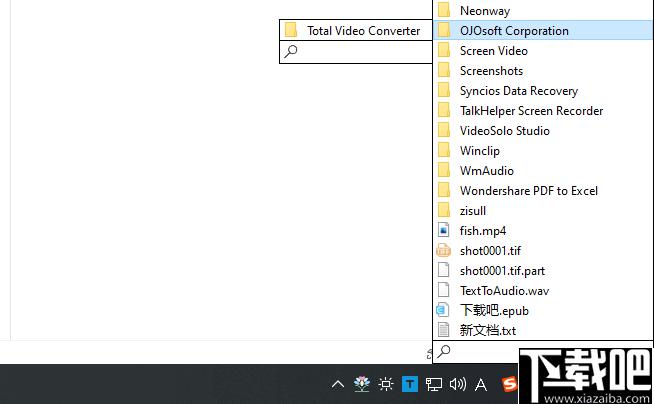Screen dimensions: 654x404
Task: Click the TalkHelper Screen Recorder folder icon
Action: click(x=444, y=110)
